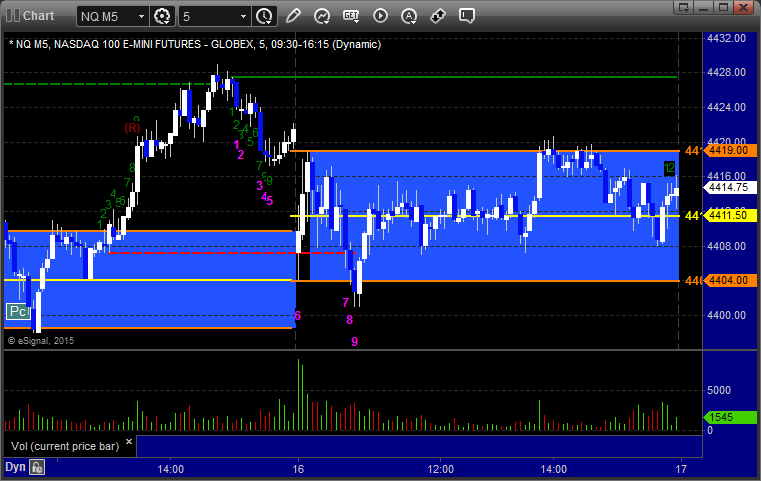The width and height of the screenshot is (761, 481).
Task: Close the Vol current price bar study
Action: tap(129, 442)
